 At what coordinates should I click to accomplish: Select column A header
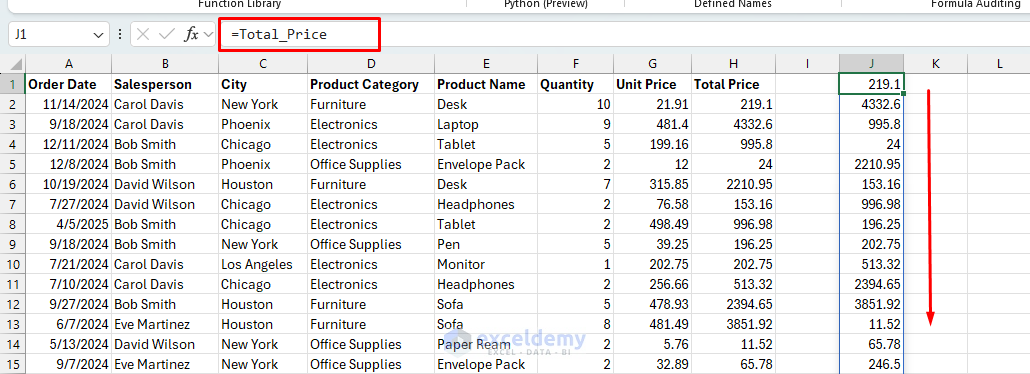click(68, 64)
